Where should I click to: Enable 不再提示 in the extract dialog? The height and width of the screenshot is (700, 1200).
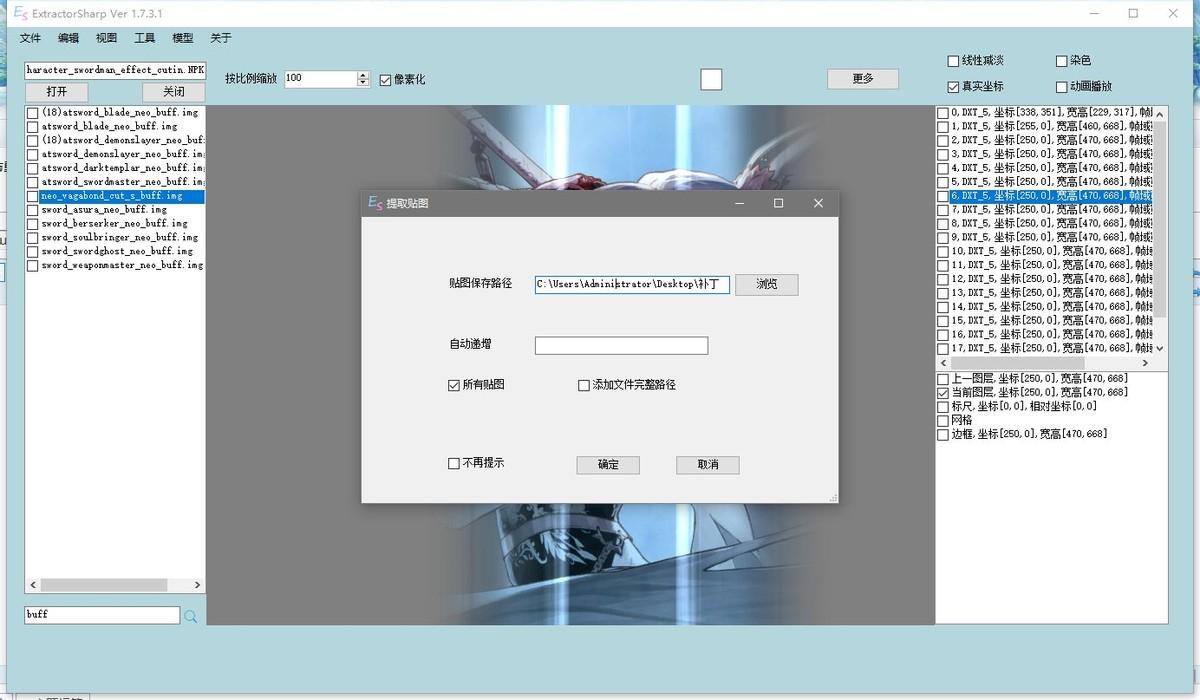point(453,464)
